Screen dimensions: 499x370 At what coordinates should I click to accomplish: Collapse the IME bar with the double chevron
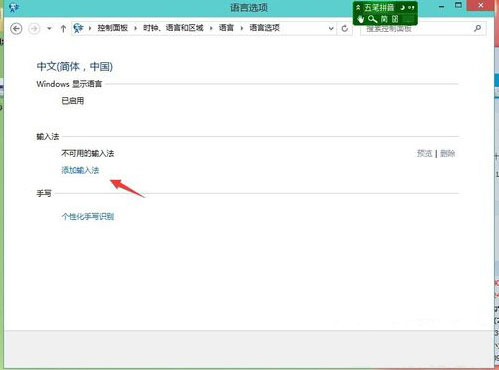click(x=358, y=7)
